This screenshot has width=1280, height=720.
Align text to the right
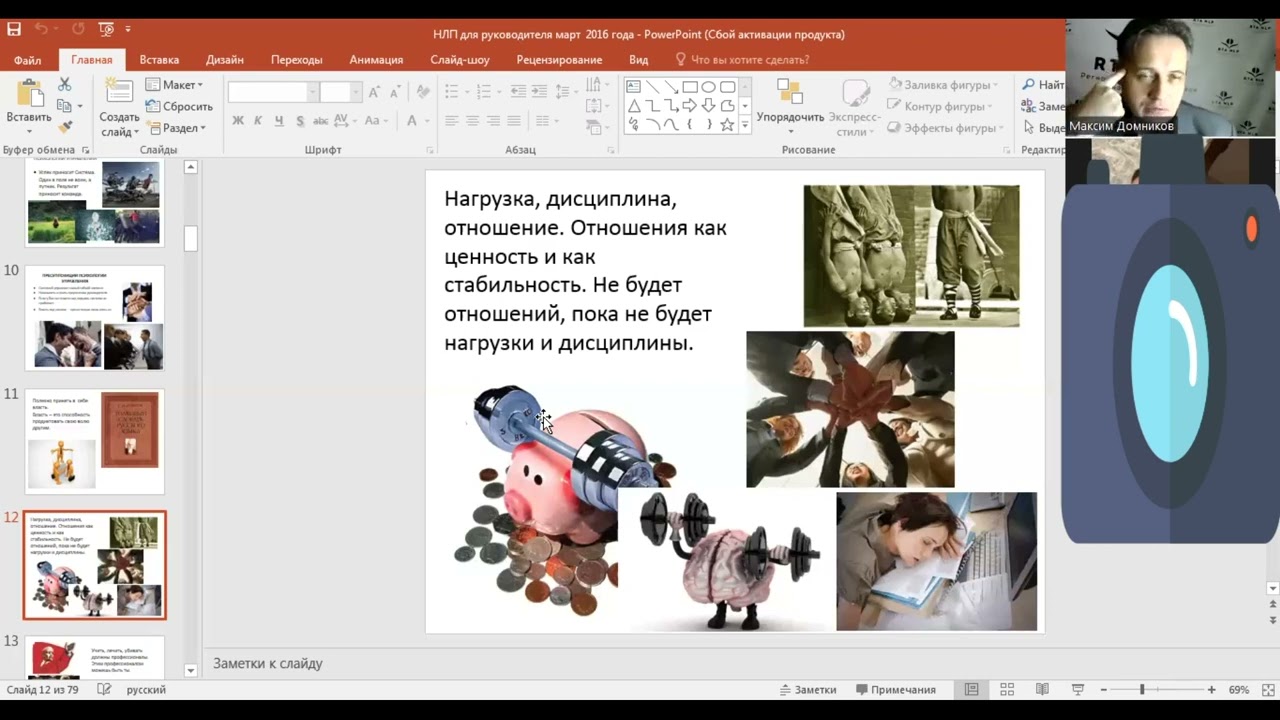point(492,121)
